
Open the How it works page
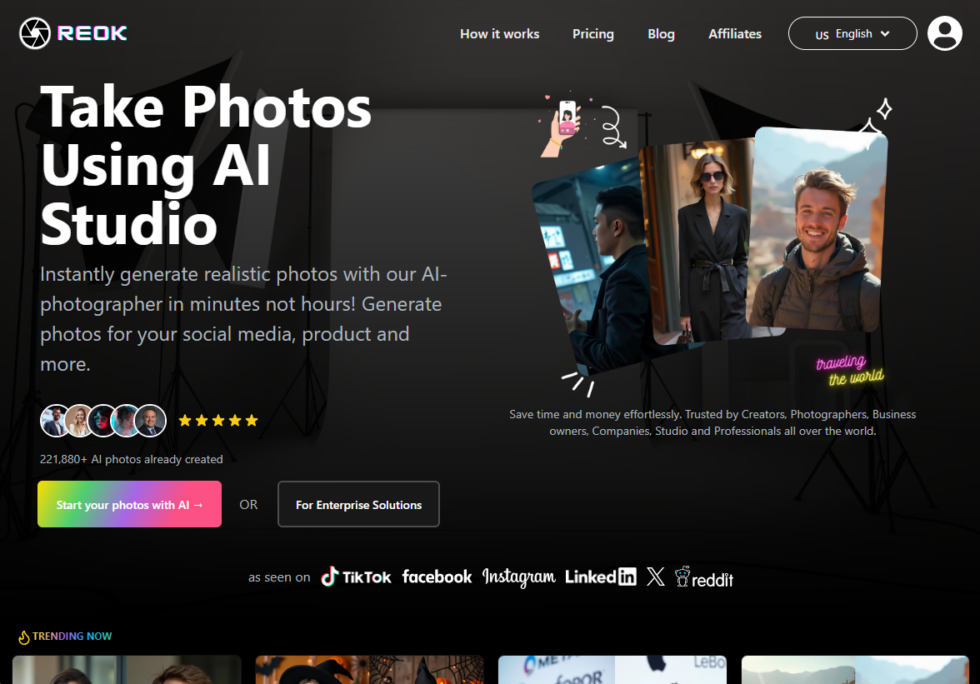click(499, 33)
